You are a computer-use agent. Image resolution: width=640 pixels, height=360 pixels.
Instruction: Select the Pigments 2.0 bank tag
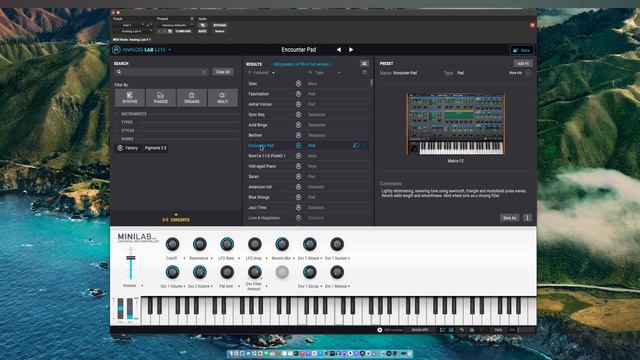point(156,148)
